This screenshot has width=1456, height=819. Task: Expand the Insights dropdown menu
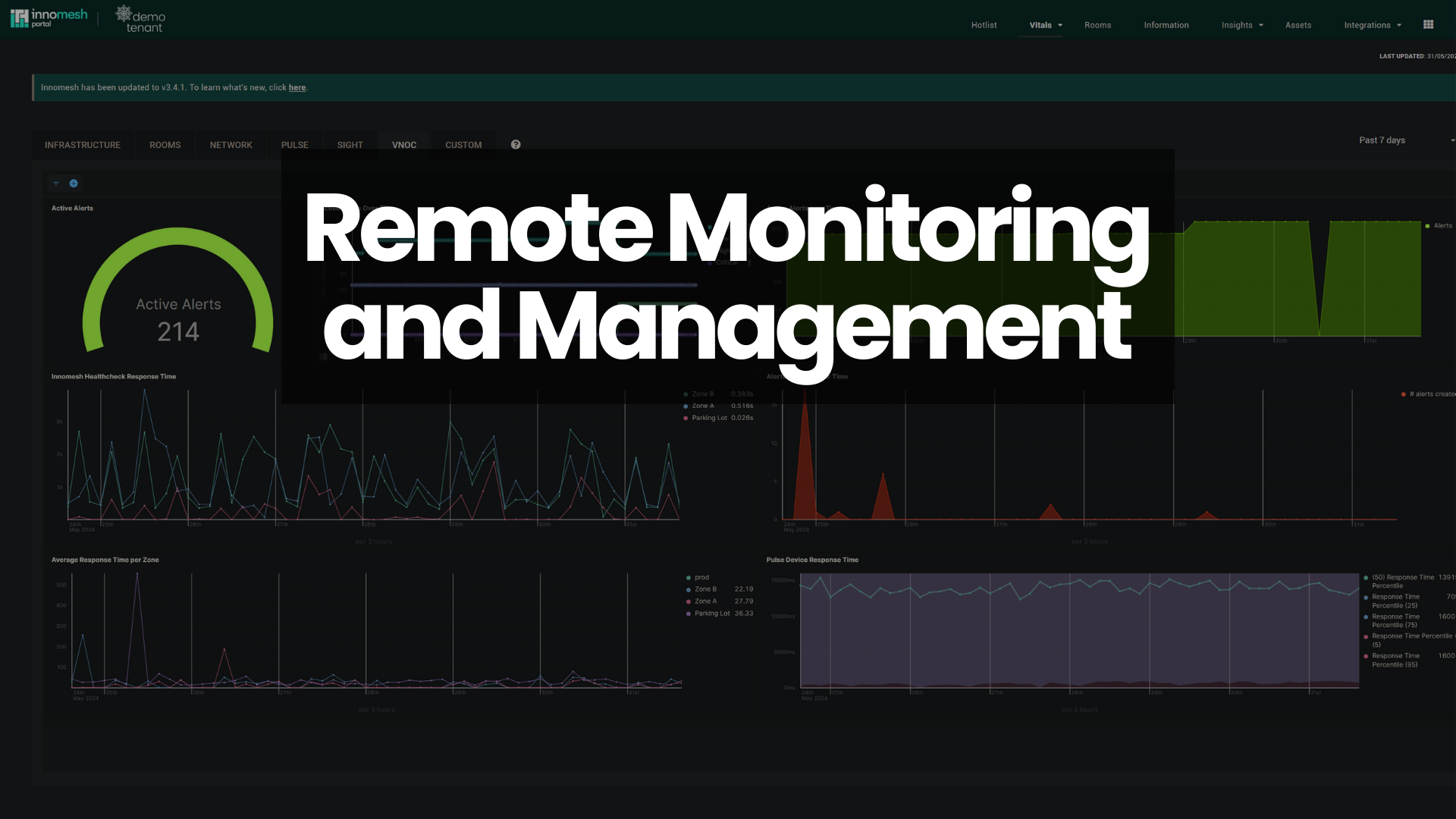[1241, 25]
